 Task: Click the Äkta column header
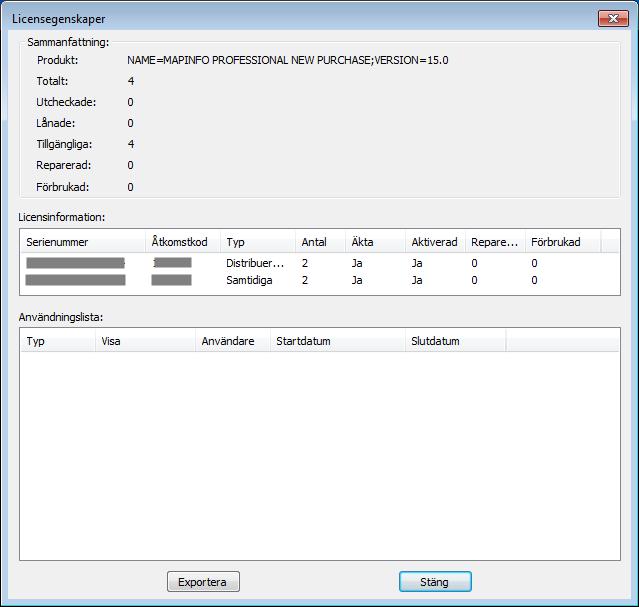pyautogui.click(x=375, y=242)
